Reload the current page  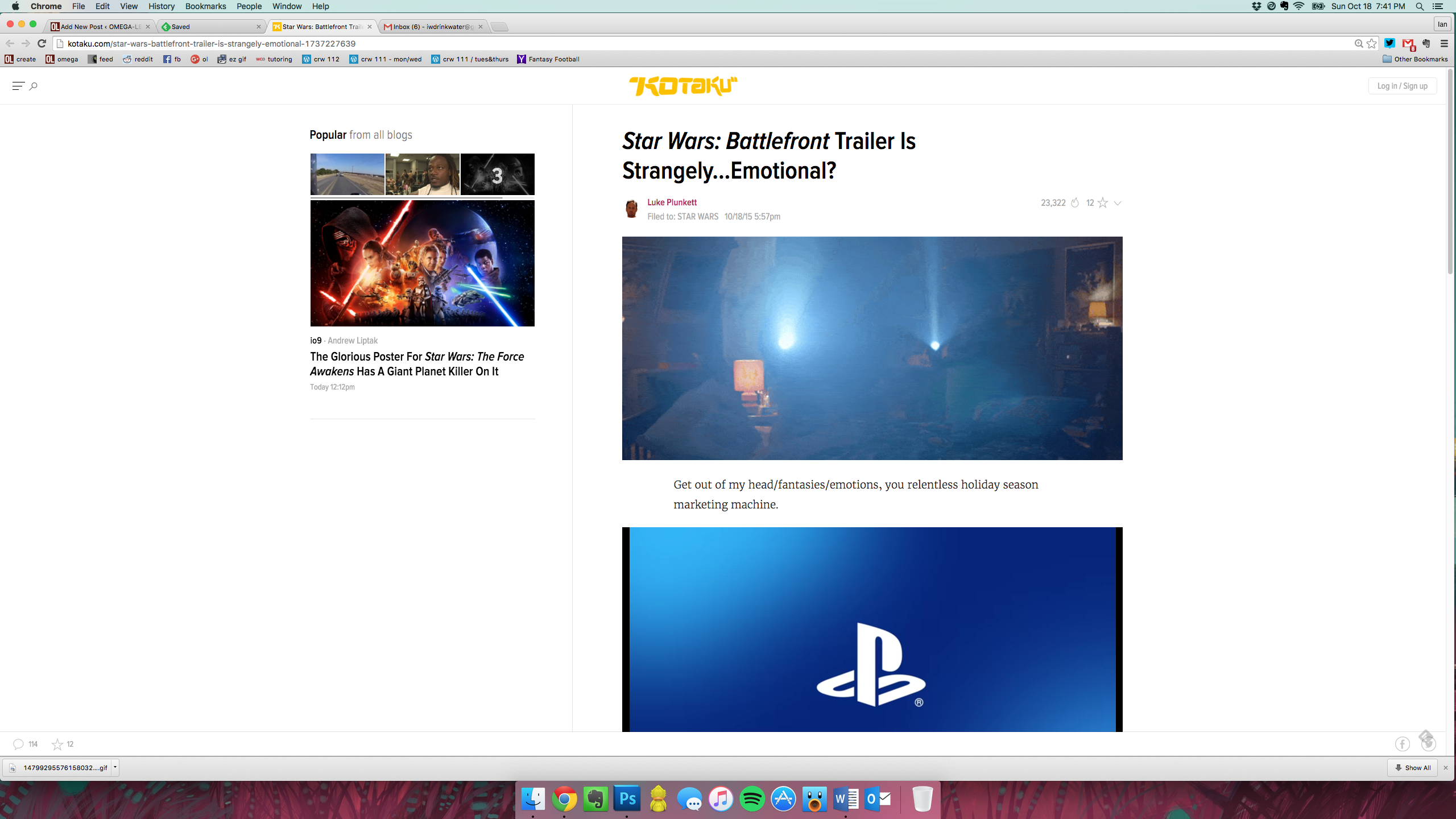42,43
